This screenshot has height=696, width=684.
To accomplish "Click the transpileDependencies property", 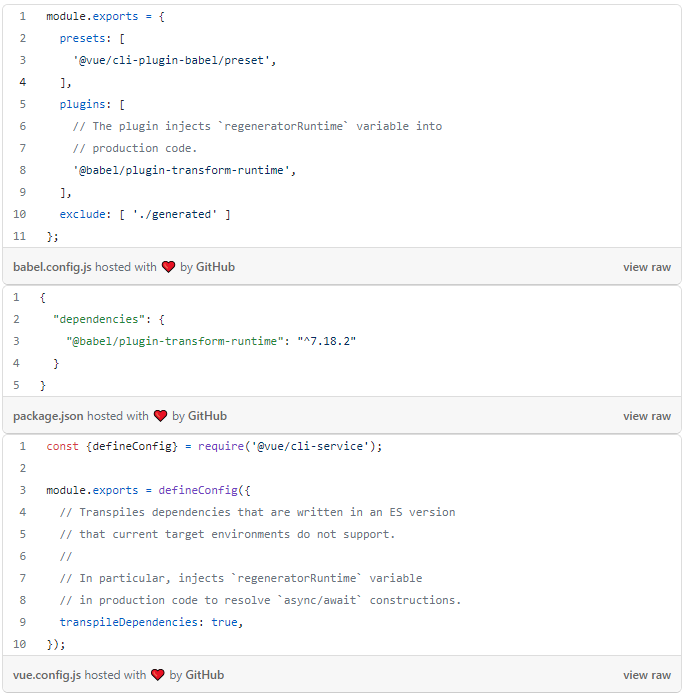I will pos(129,622).
